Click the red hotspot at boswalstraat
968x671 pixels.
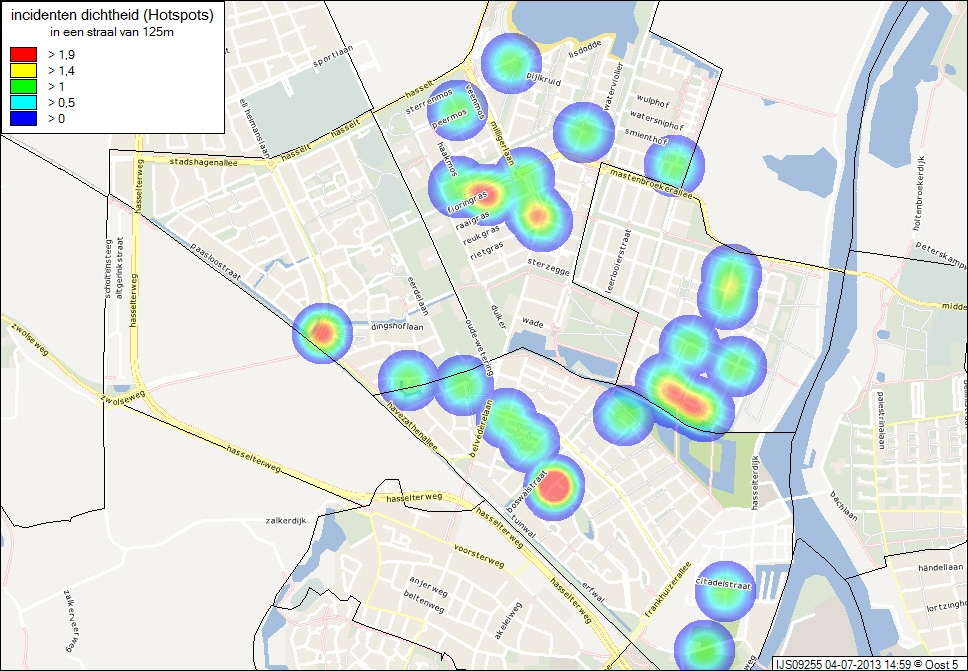click(x=555, y=487)
